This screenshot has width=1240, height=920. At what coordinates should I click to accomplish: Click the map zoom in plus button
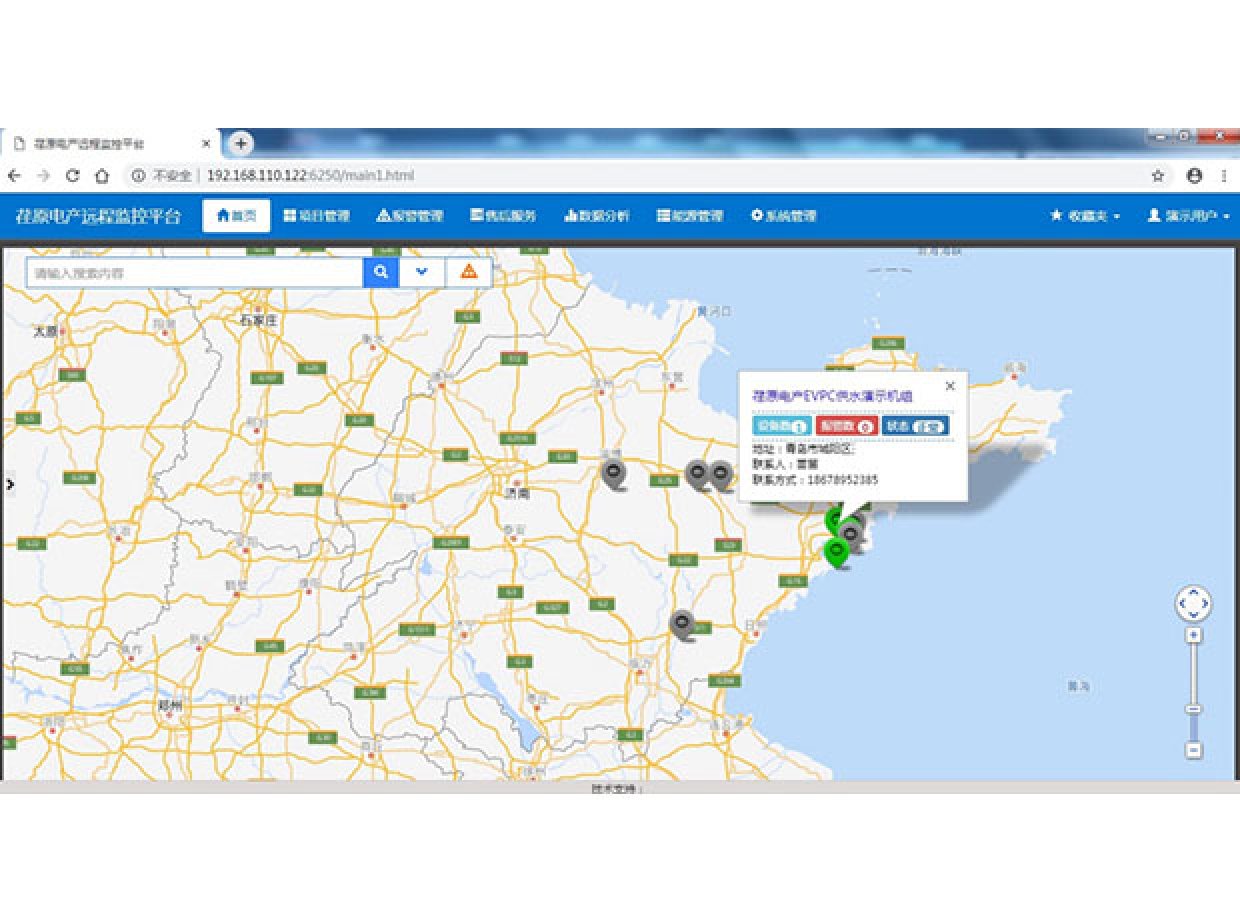[1193, 635]
